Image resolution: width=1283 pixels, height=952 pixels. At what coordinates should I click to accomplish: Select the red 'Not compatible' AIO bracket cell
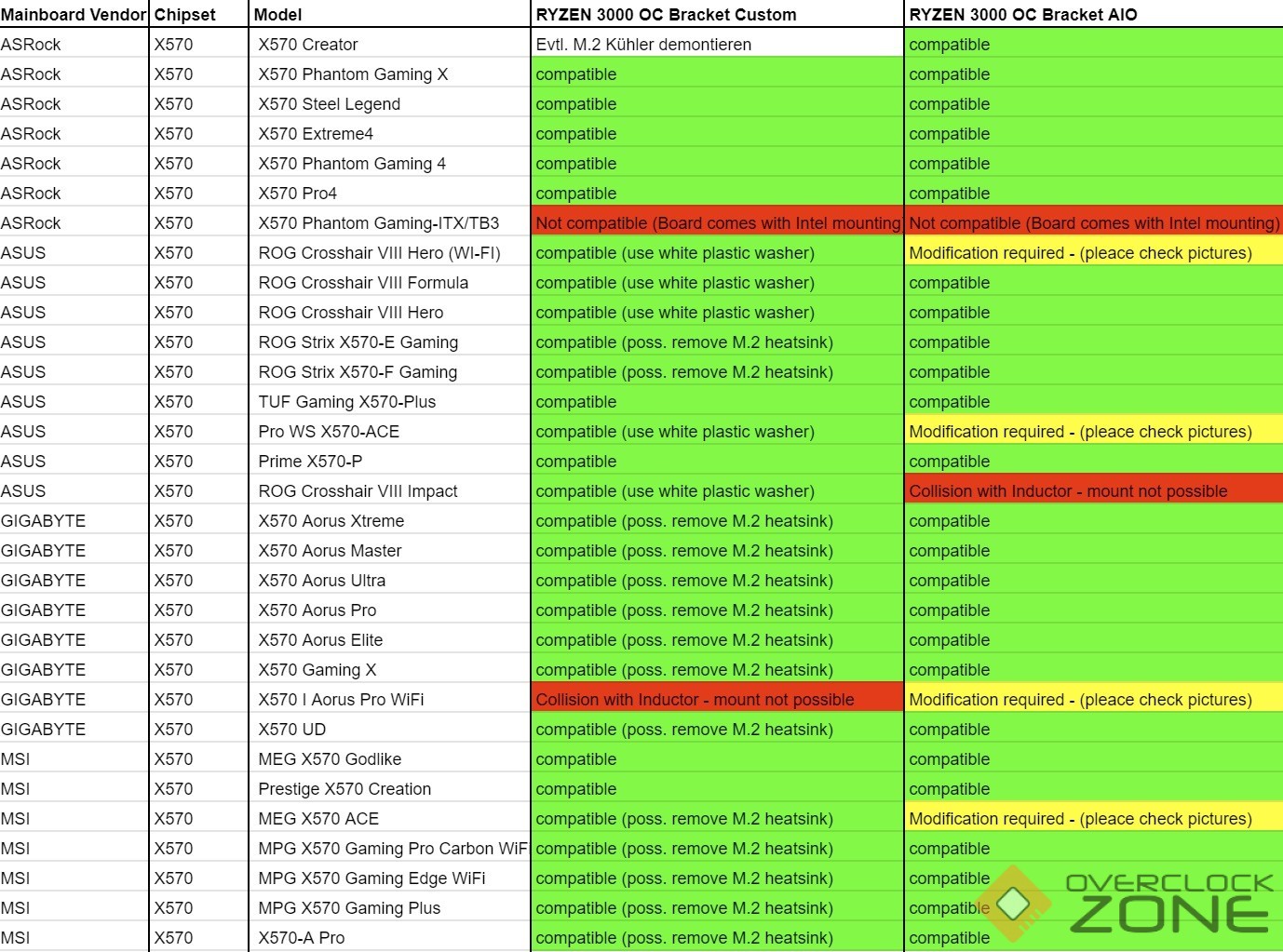1093,222
